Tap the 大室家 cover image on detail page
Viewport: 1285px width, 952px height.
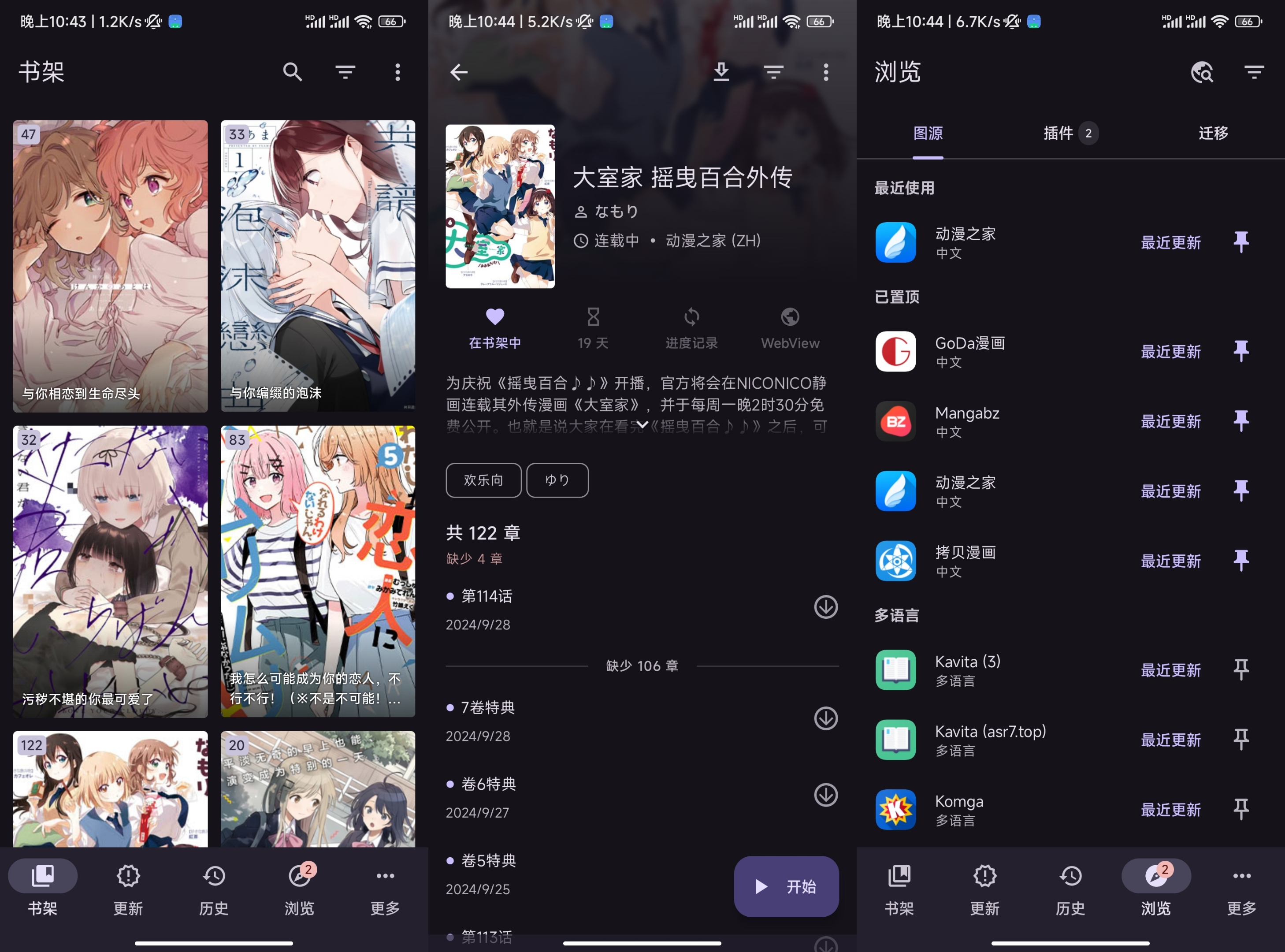pyautogui.click(x=500, y=206)
